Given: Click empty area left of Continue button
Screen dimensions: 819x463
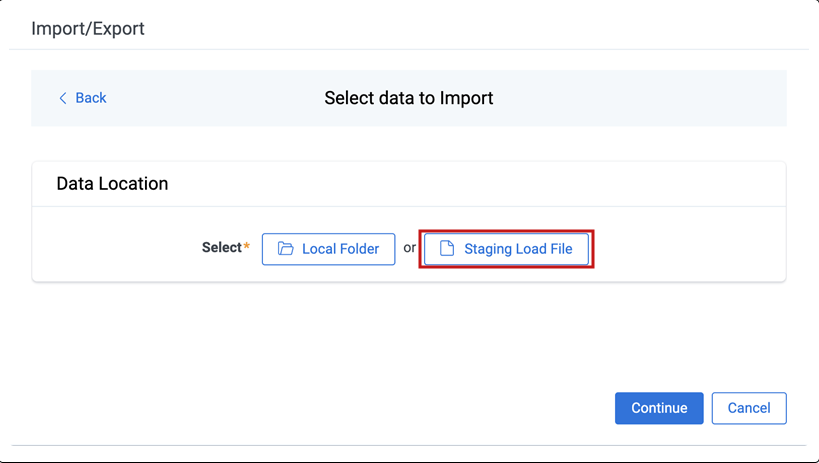Looking at the screenshot, I should [400, 408].
